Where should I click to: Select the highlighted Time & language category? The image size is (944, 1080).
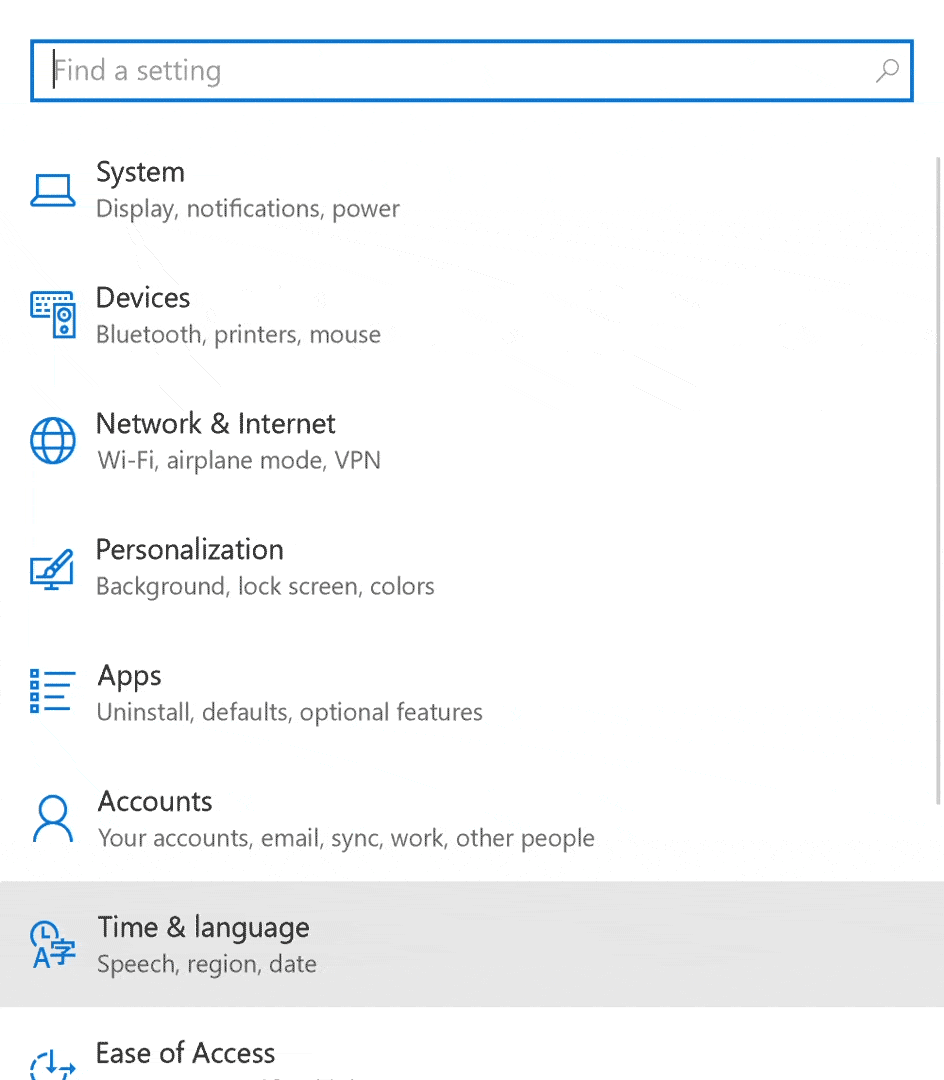click(x=203, y=927)
